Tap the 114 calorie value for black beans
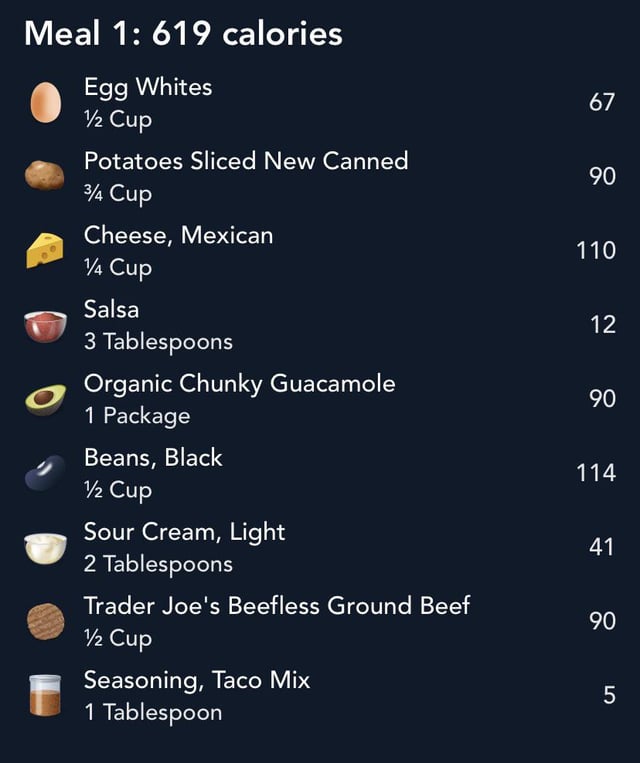The image size is (640, 763). pos(596,473)
